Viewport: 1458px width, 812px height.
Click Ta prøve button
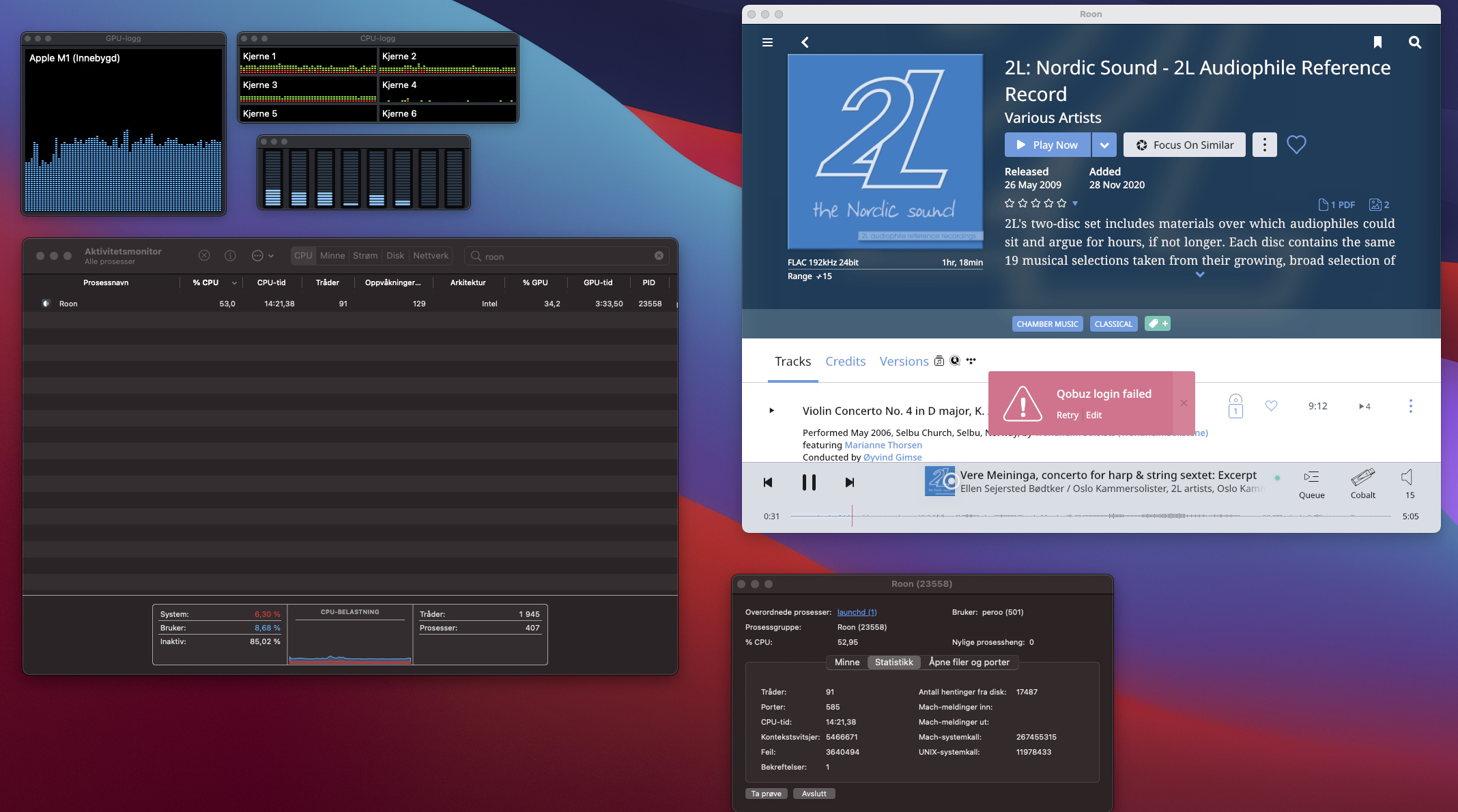[x=767, y=794]
